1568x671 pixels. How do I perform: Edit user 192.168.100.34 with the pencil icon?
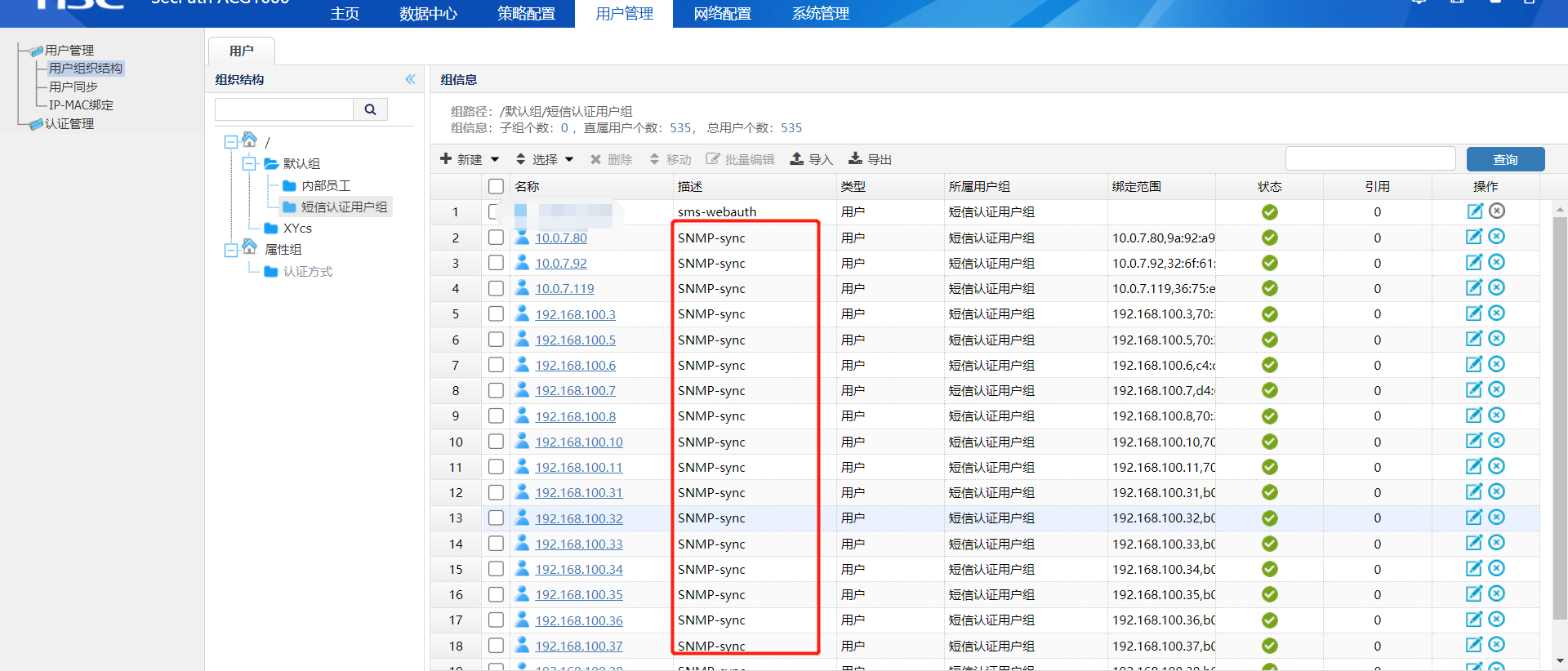click(x=1474, y=568)
